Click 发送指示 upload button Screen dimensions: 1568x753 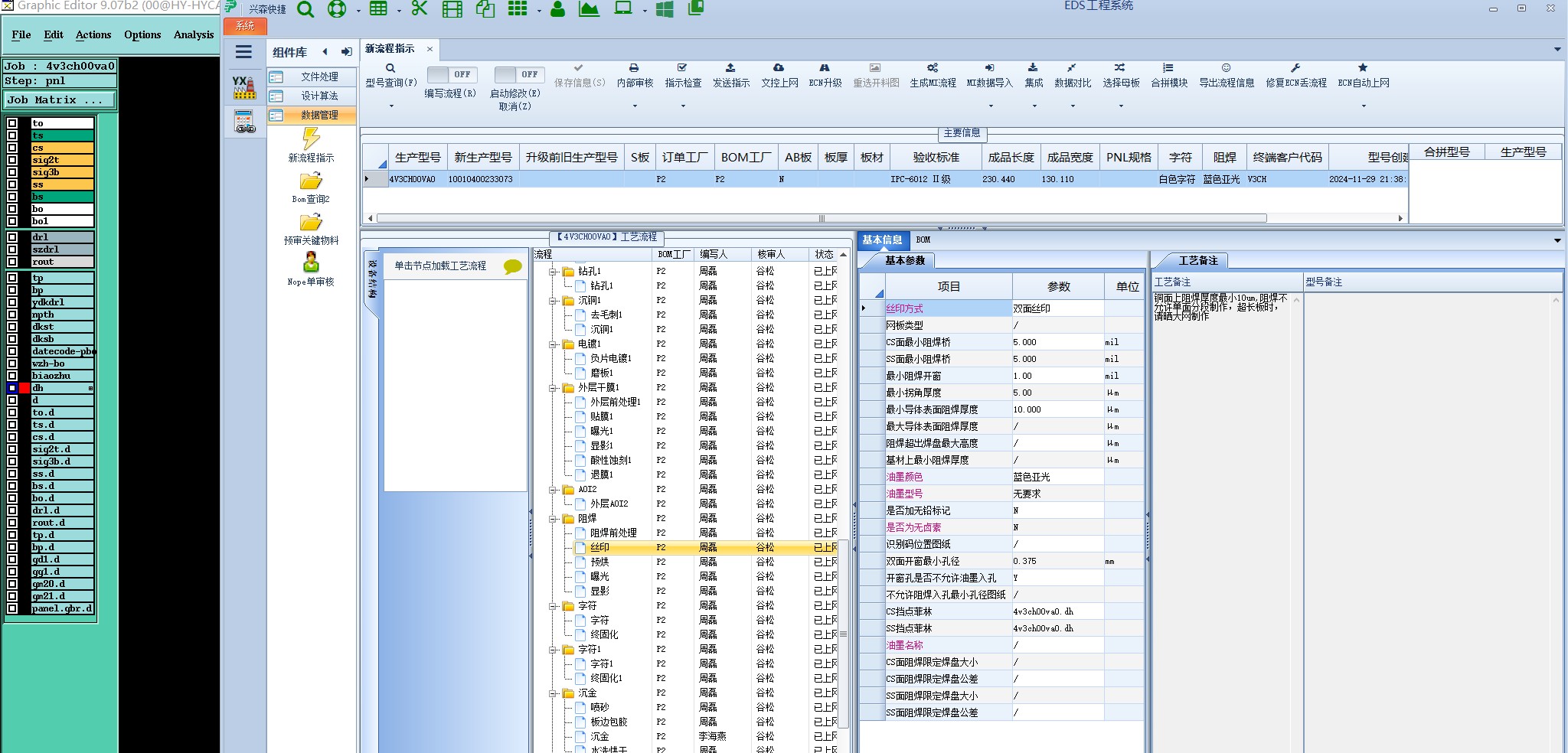pyautogui.click(x=731, y=76)
